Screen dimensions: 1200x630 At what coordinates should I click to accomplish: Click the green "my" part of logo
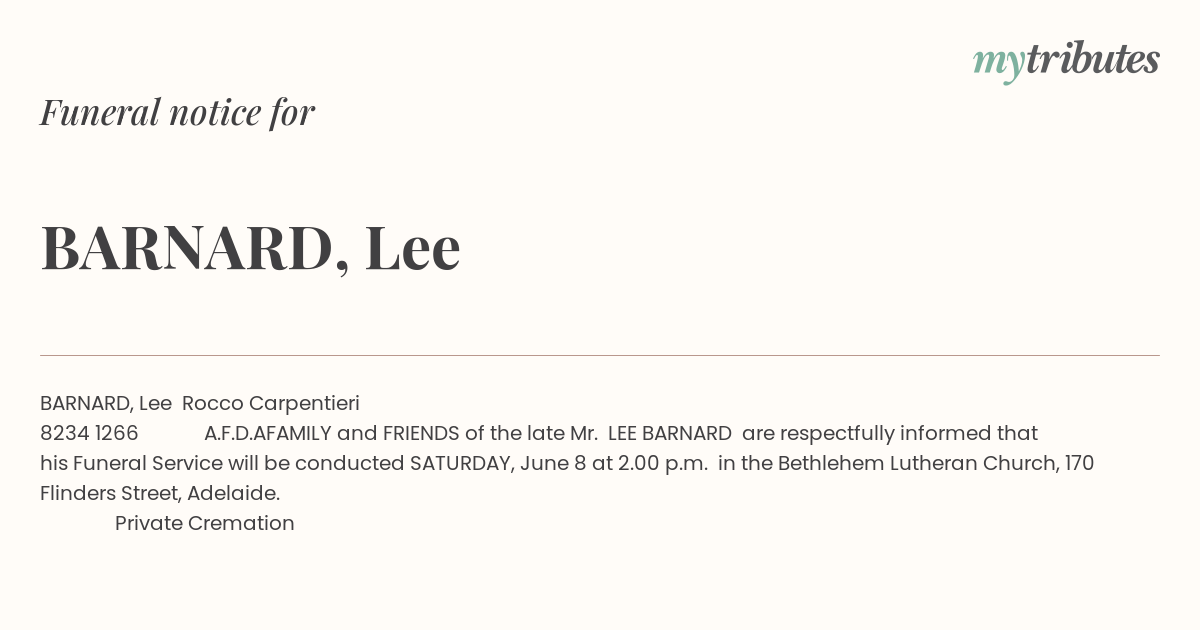tap(999, 65)
